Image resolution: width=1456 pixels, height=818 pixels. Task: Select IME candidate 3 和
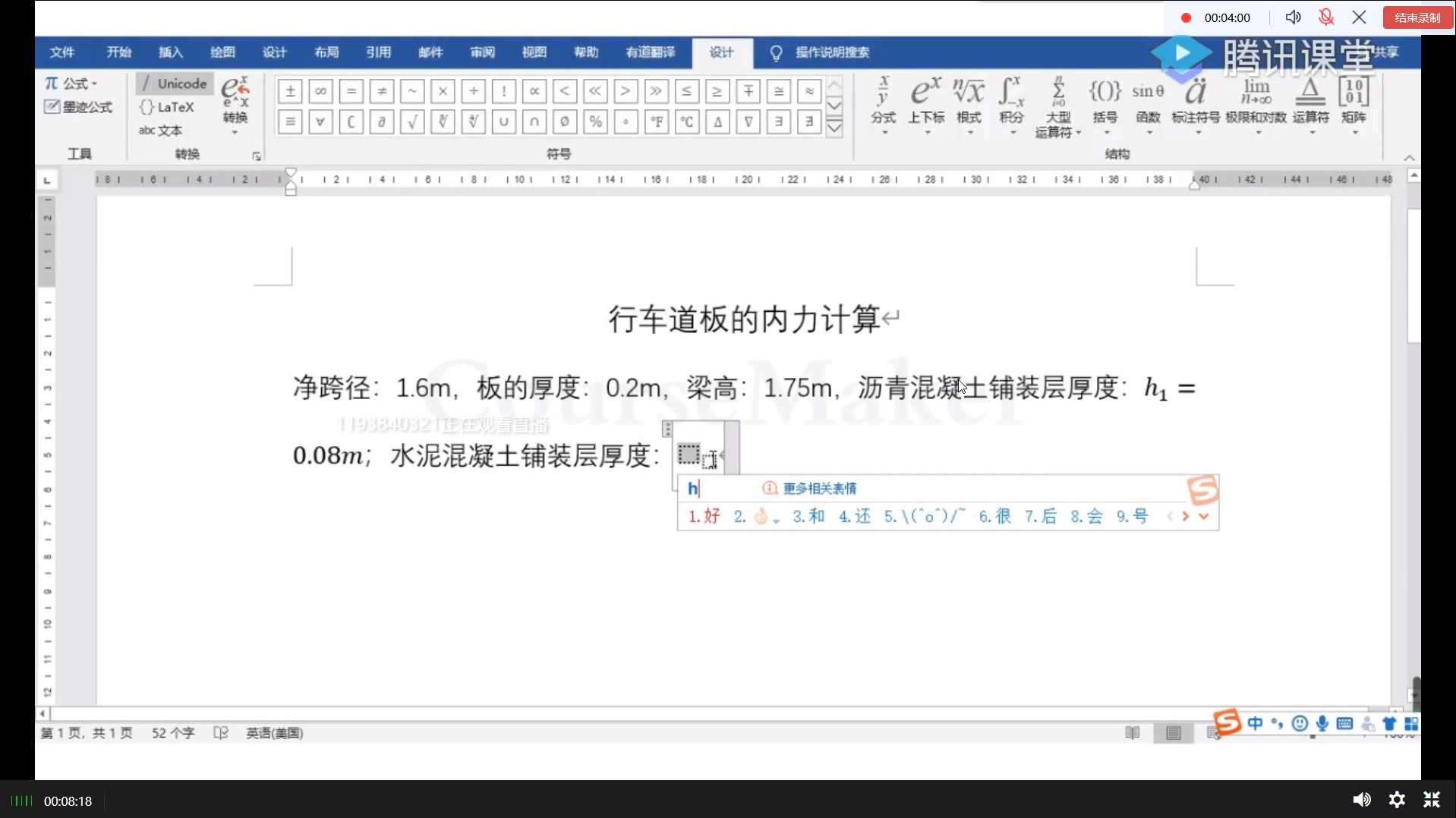[x=808, y=516]
